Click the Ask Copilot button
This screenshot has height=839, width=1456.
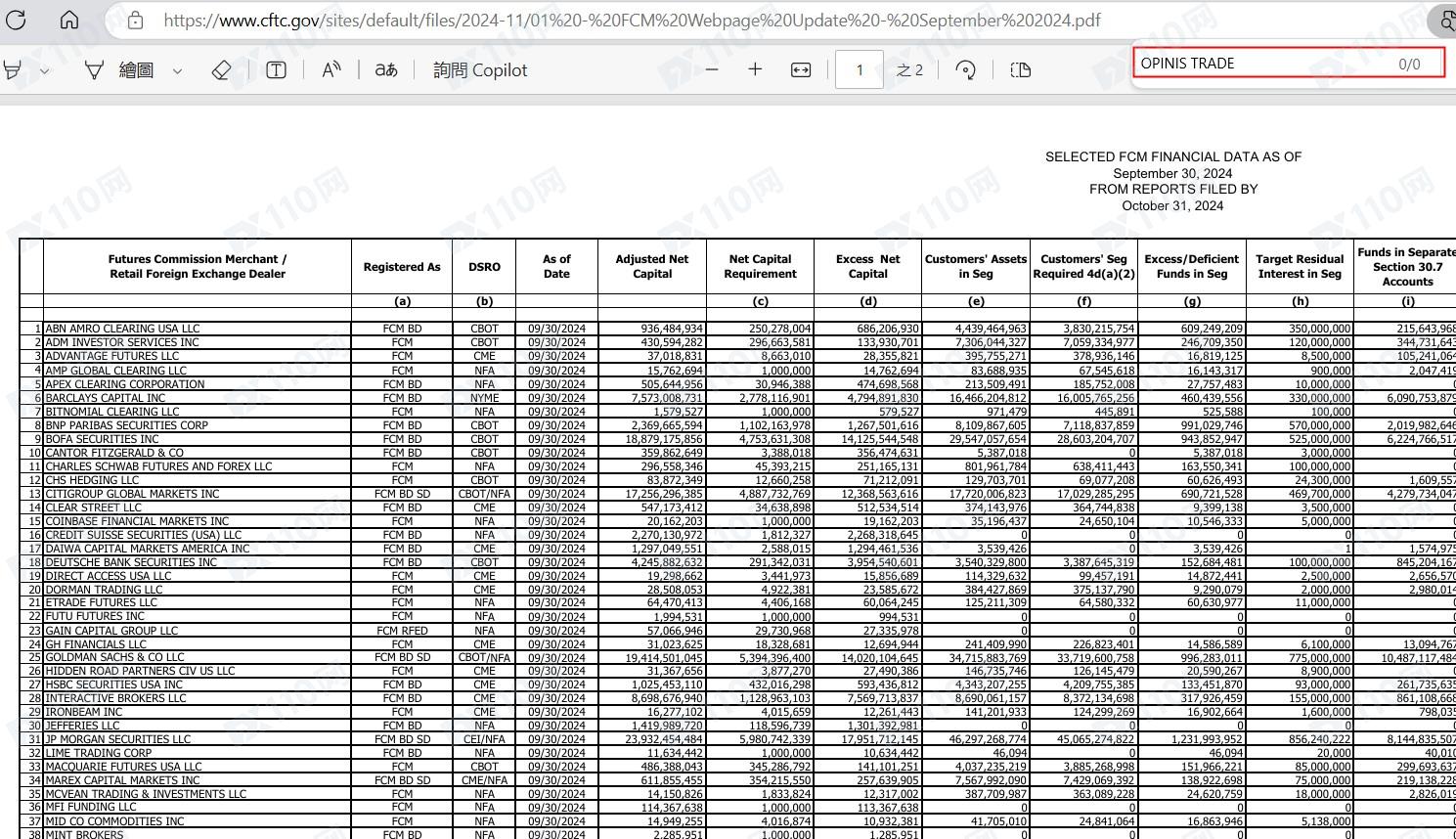(x=480, y=70)
